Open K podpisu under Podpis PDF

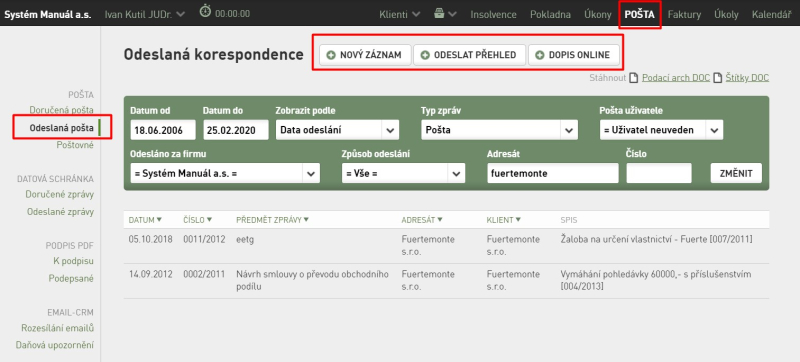click(73, 261)
